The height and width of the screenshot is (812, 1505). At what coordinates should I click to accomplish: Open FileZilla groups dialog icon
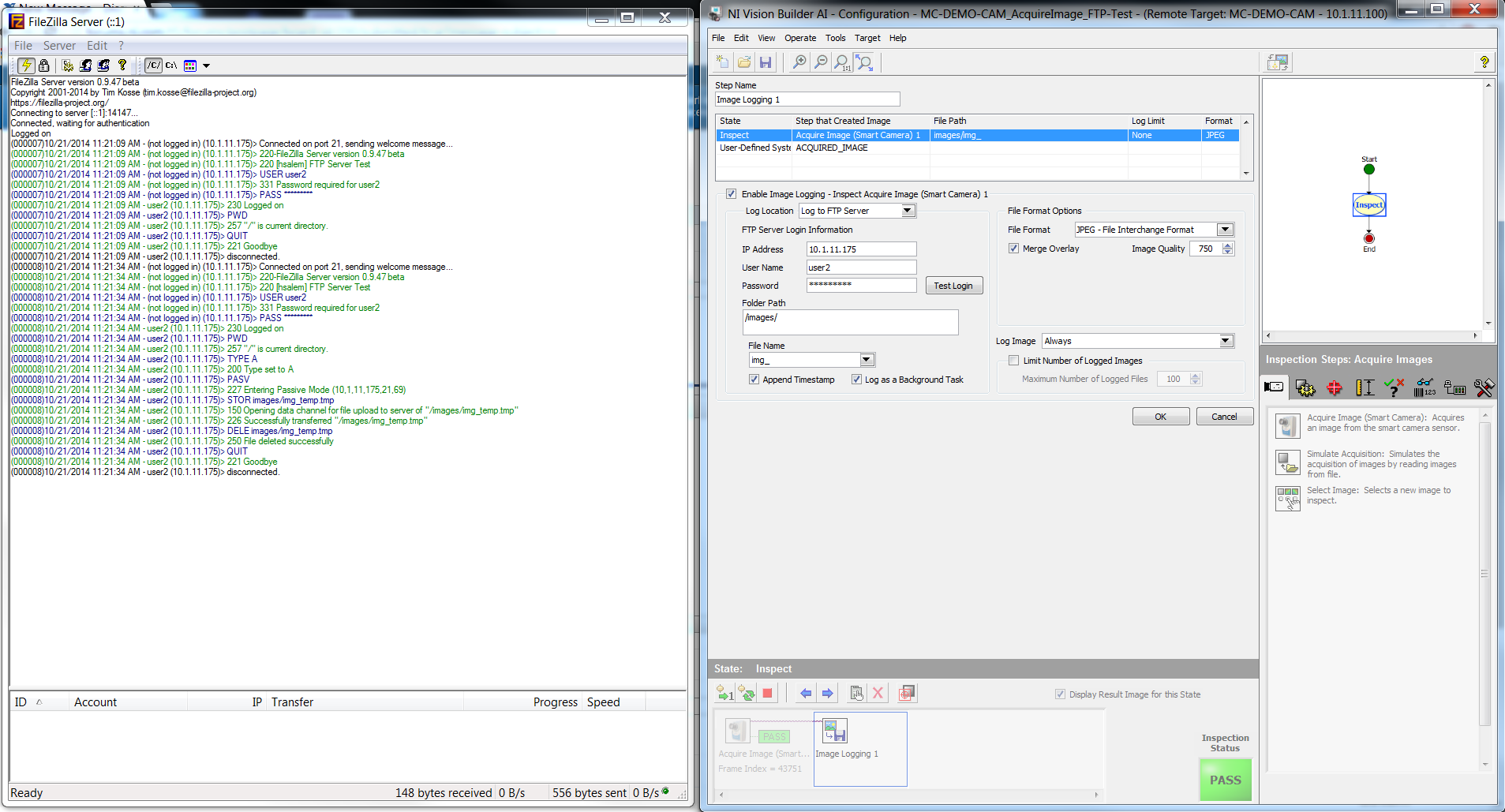104,65
